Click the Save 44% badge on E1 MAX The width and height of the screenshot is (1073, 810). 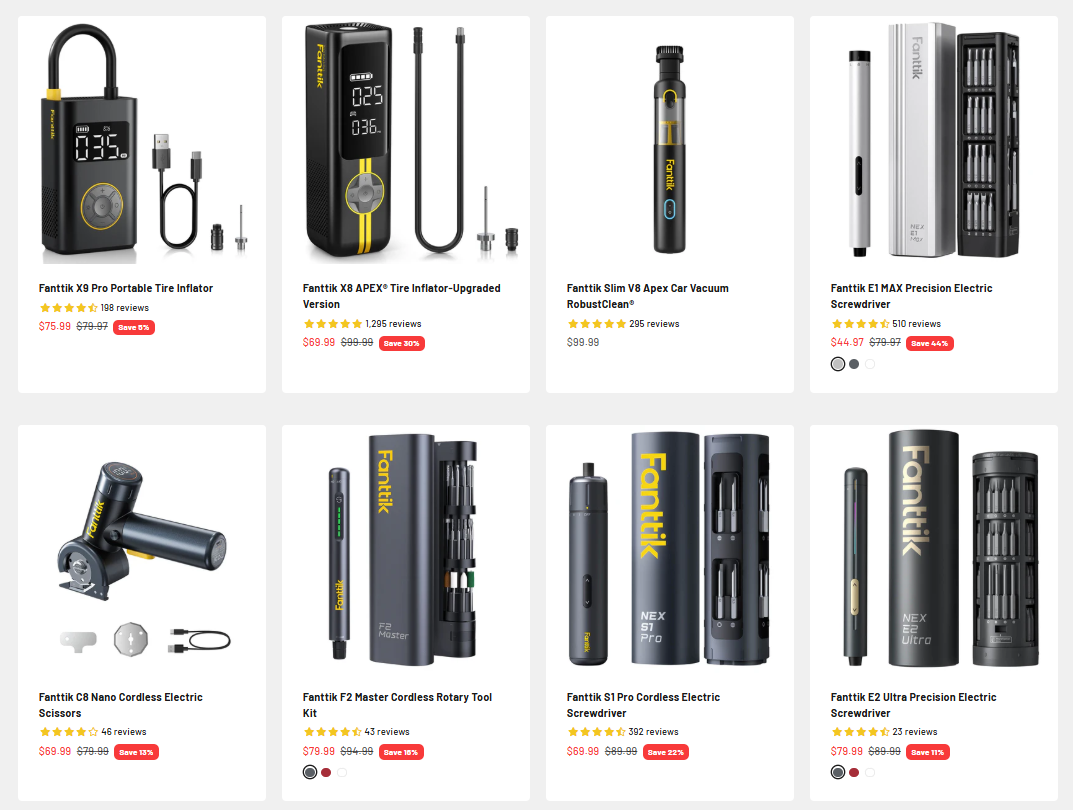929,343
